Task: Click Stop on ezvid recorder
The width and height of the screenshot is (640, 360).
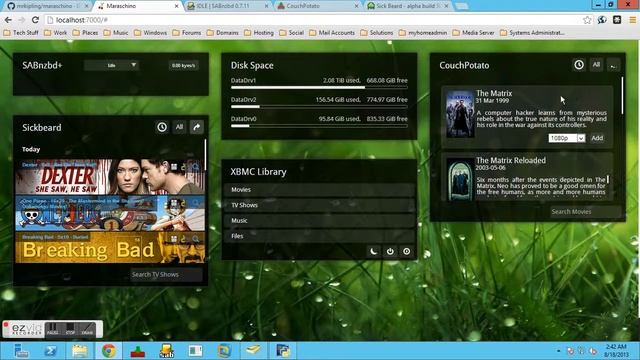Action: coord(70,329)
